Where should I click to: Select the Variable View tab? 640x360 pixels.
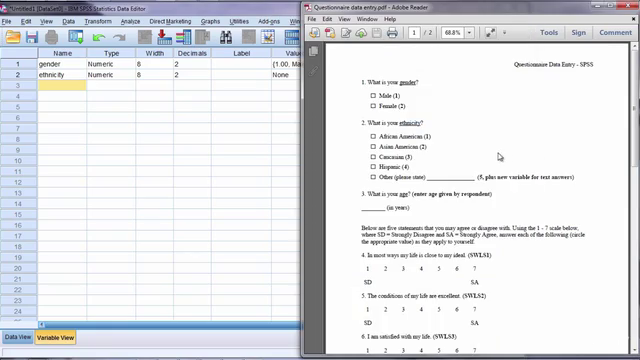click(x=56, y=338)
